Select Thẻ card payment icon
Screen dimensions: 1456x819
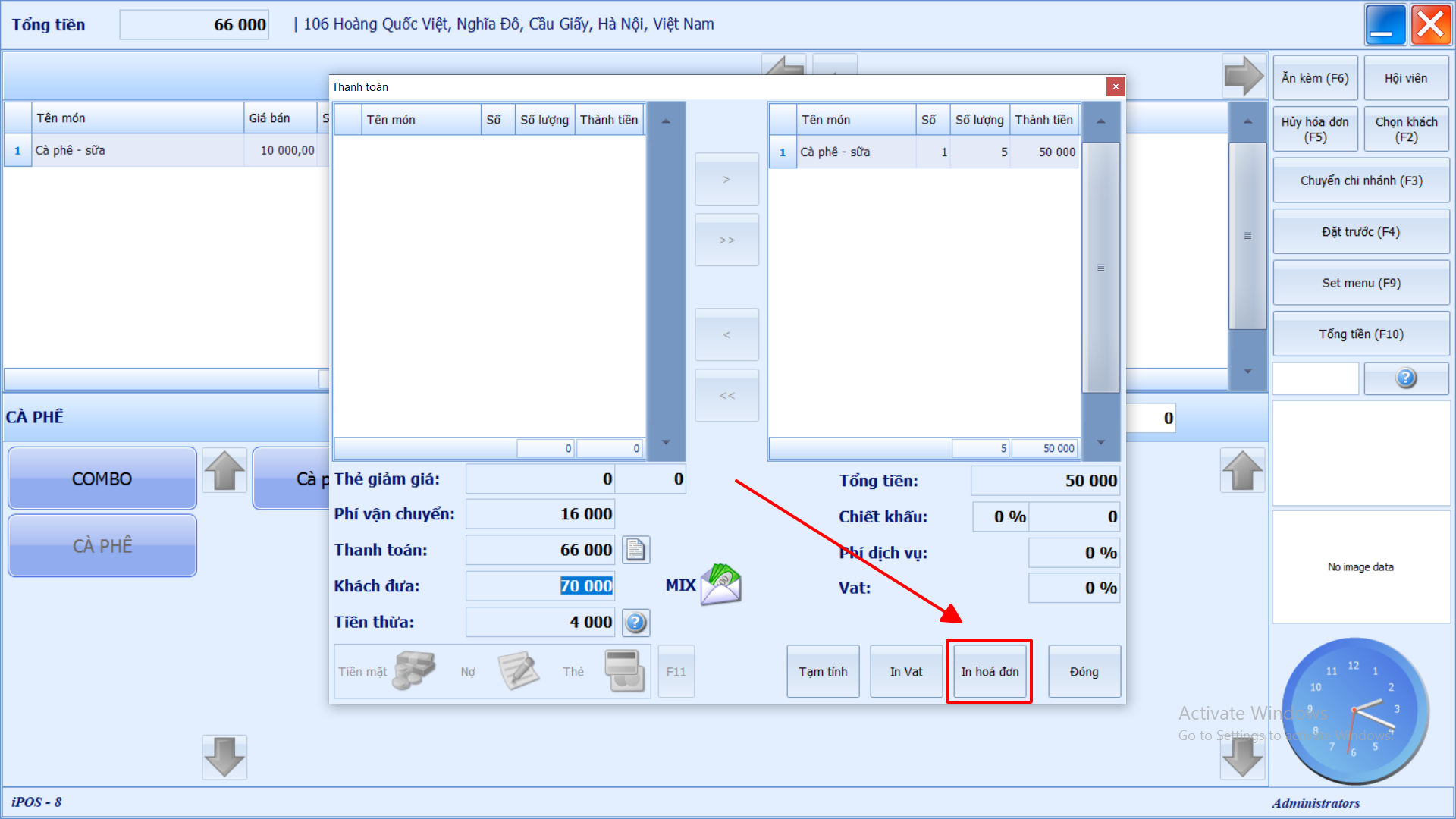[624, 670]
